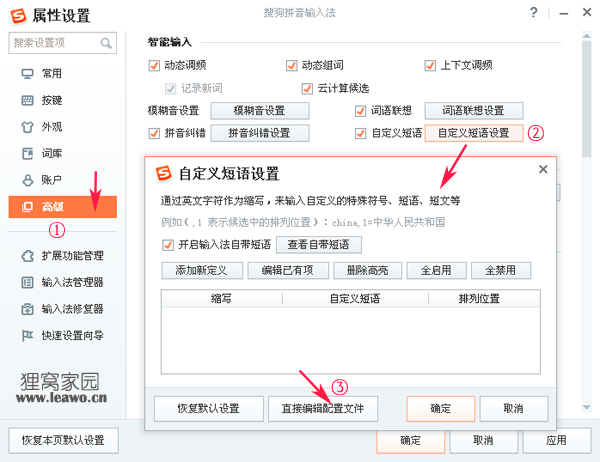
Task: Click 确定 in the main 属性设置 window
Action: pyautogui.click(x=411, y=441)
